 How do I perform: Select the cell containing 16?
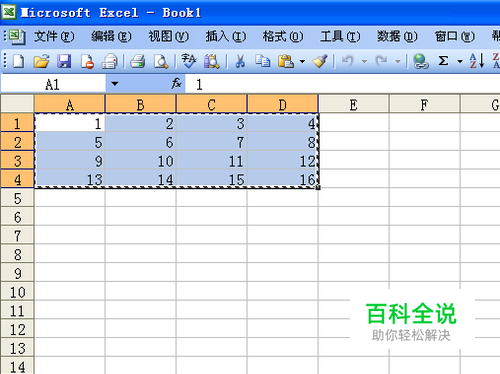(x=282, y=179)
